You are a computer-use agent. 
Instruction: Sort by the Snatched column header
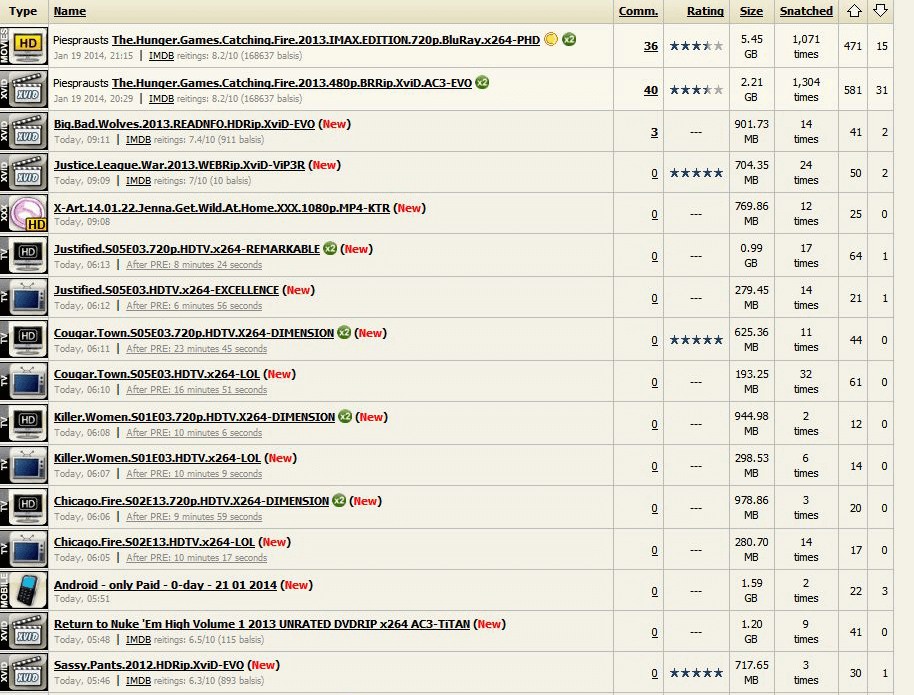806,11
